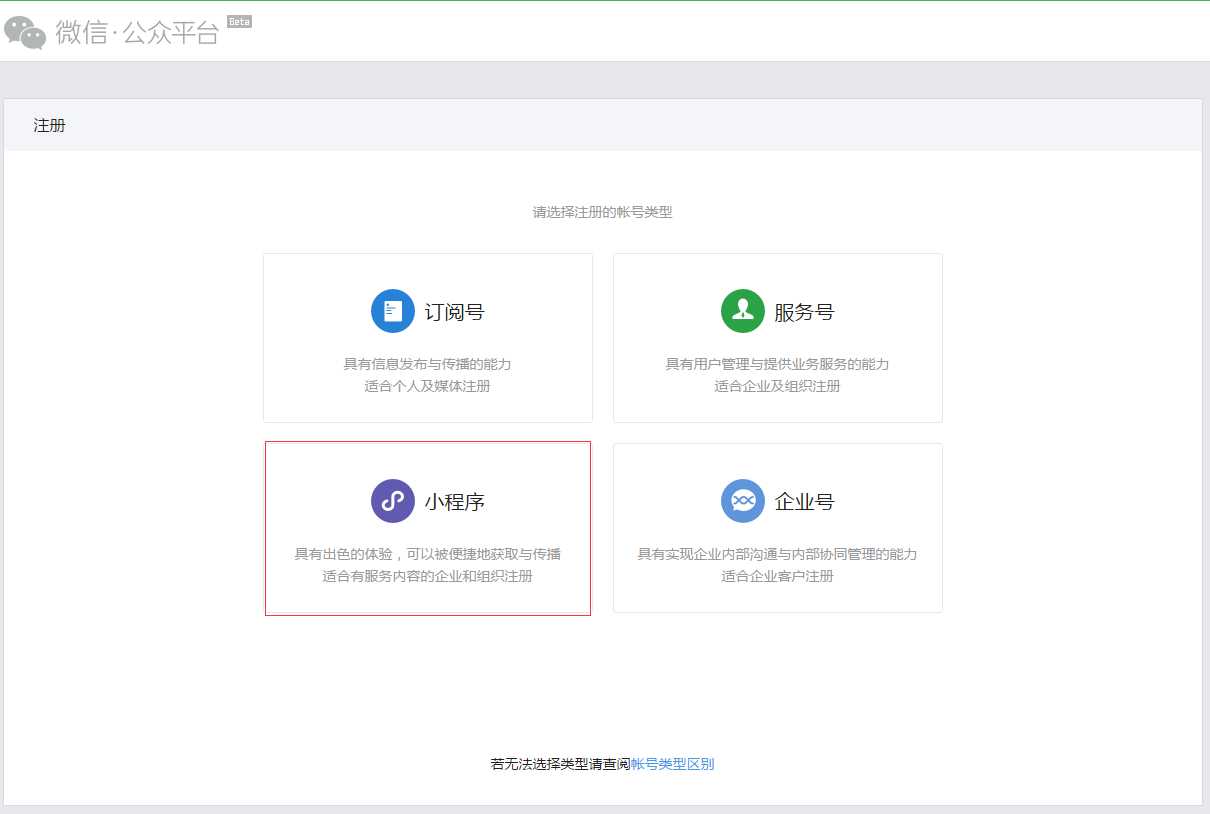
Task: Click the 微信·公众平台 title text
Action: [x=137, y=32]
